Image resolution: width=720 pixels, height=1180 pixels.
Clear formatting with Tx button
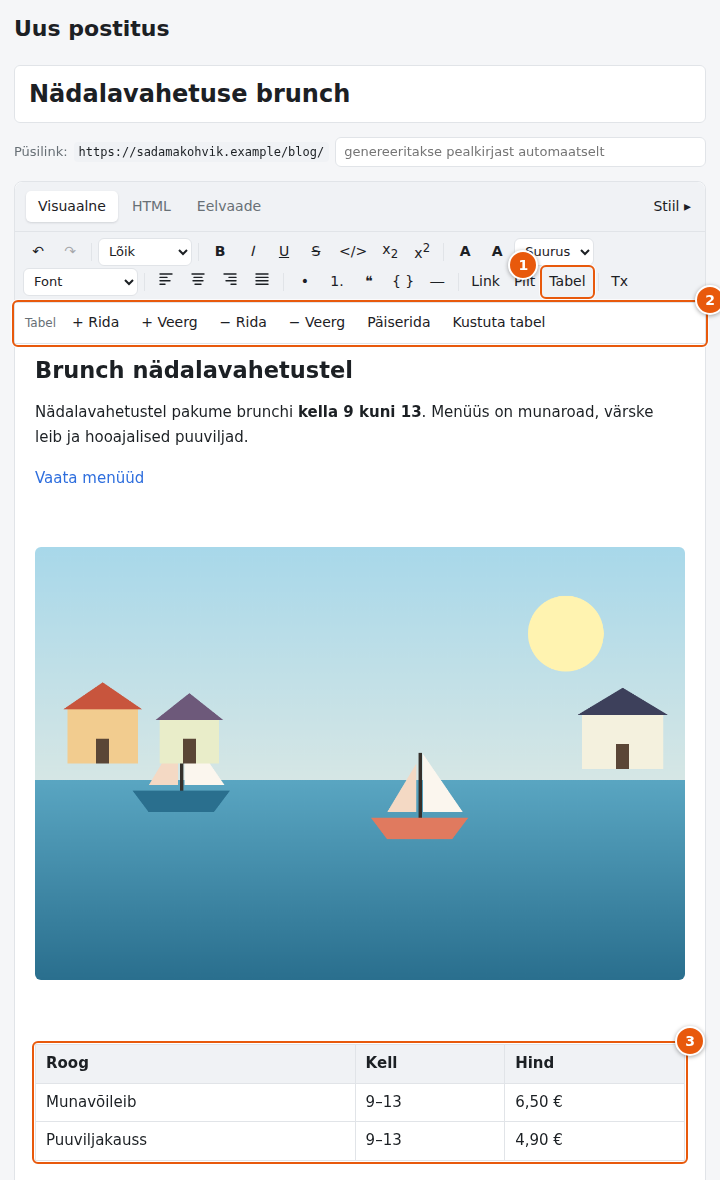point(619,281)
